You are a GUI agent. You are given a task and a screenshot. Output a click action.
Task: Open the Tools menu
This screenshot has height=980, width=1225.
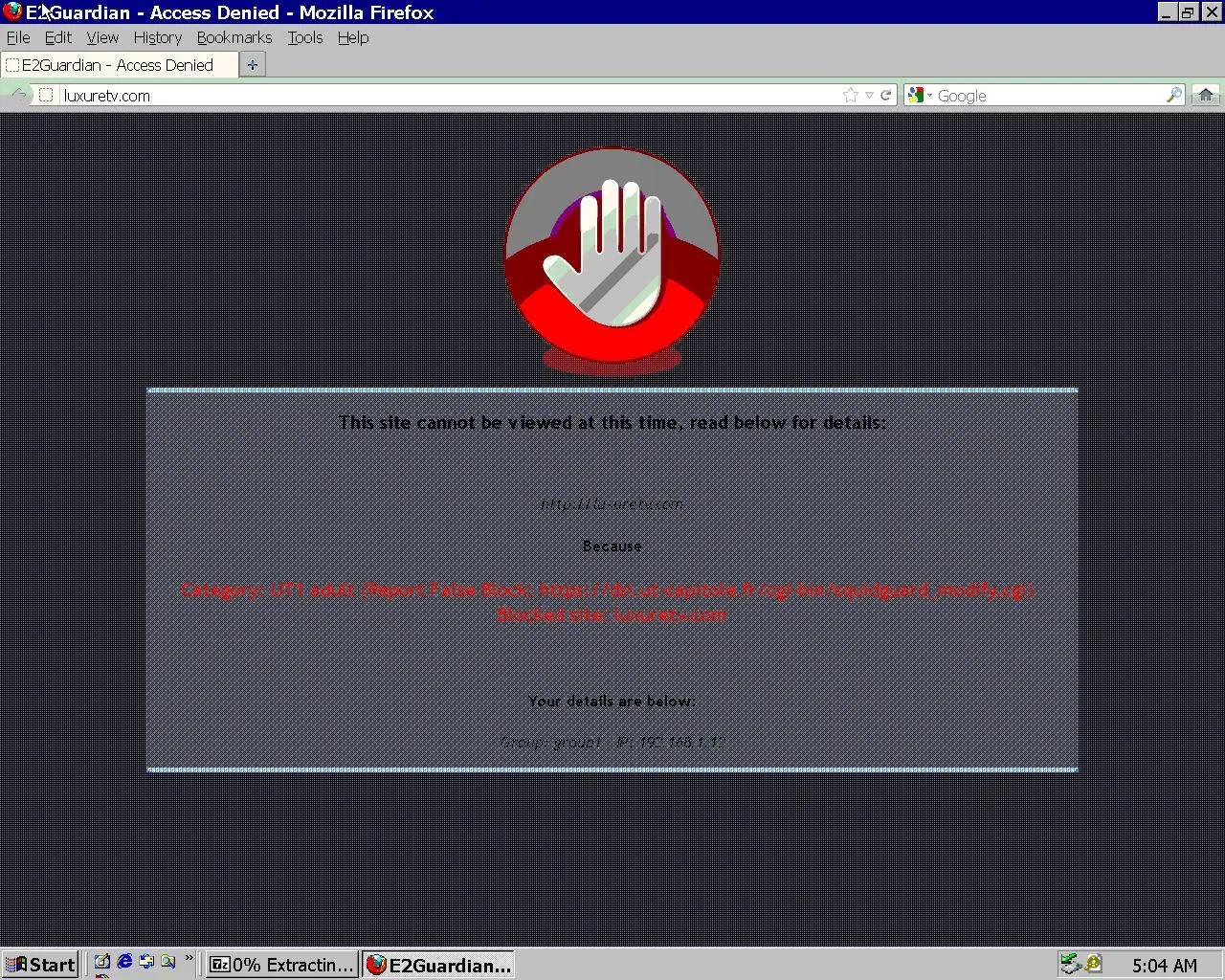(x=305, y=37)
